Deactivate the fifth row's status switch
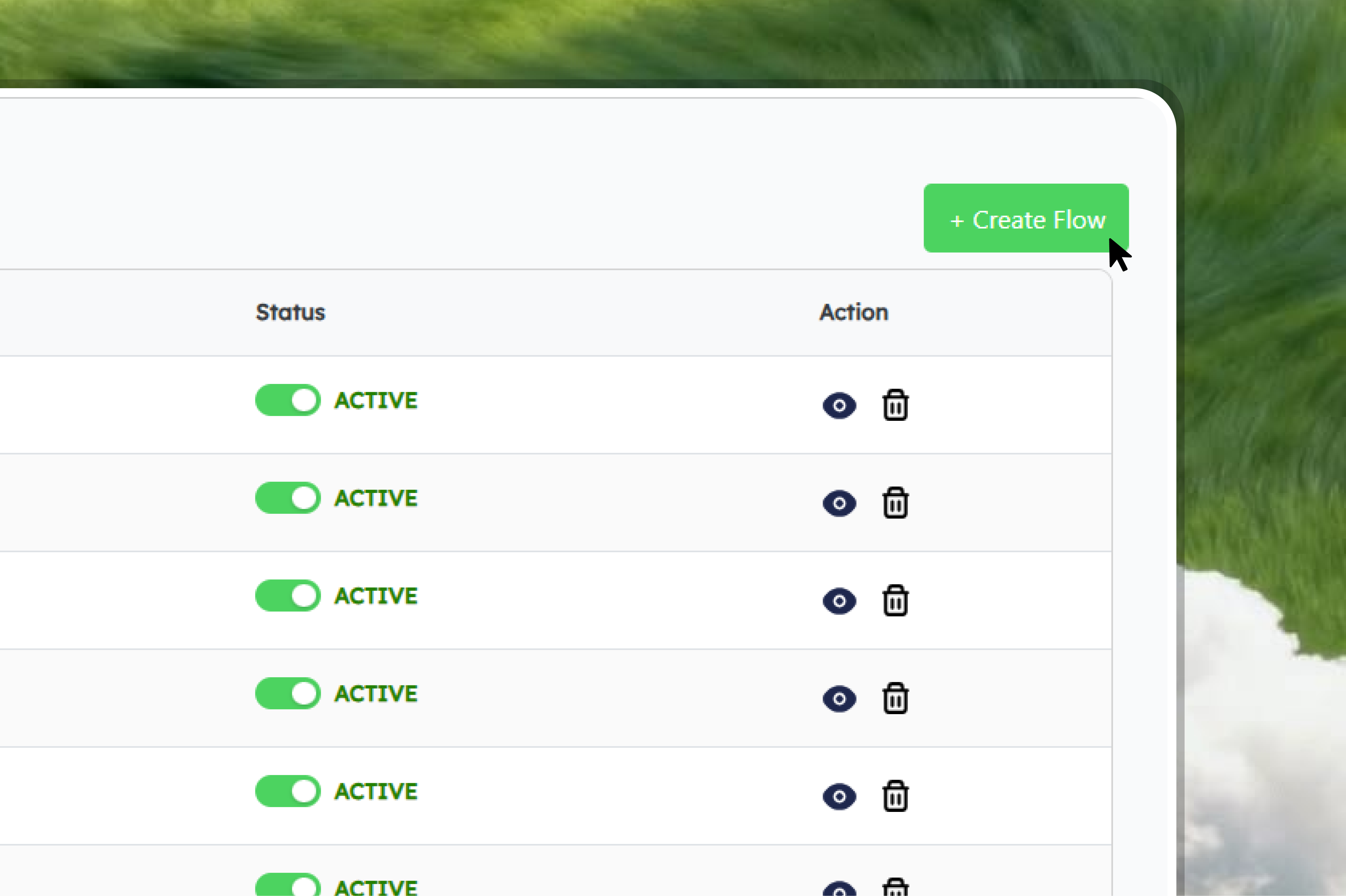 [288, 791]
